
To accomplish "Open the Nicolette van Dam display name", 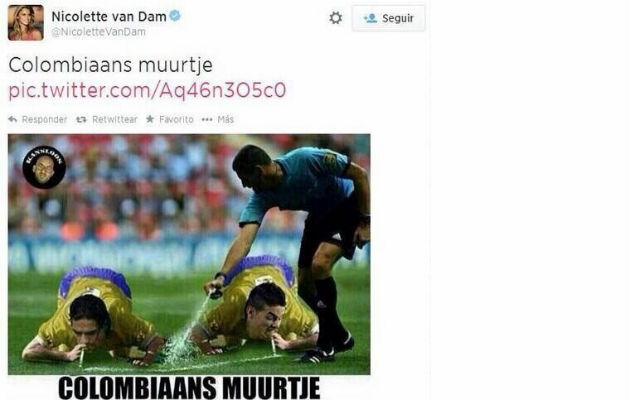I will click(109, 16).
